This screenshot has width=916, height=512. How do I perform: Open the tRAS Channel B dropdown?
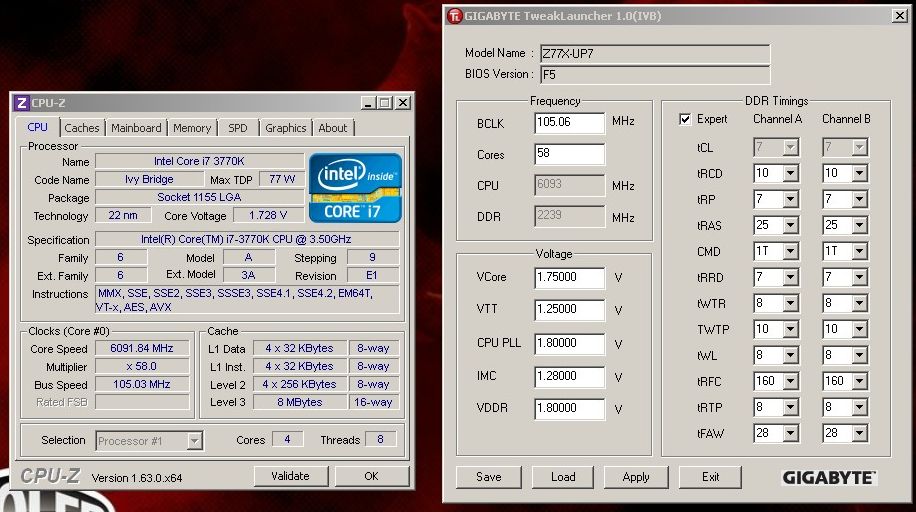(859, 226)
